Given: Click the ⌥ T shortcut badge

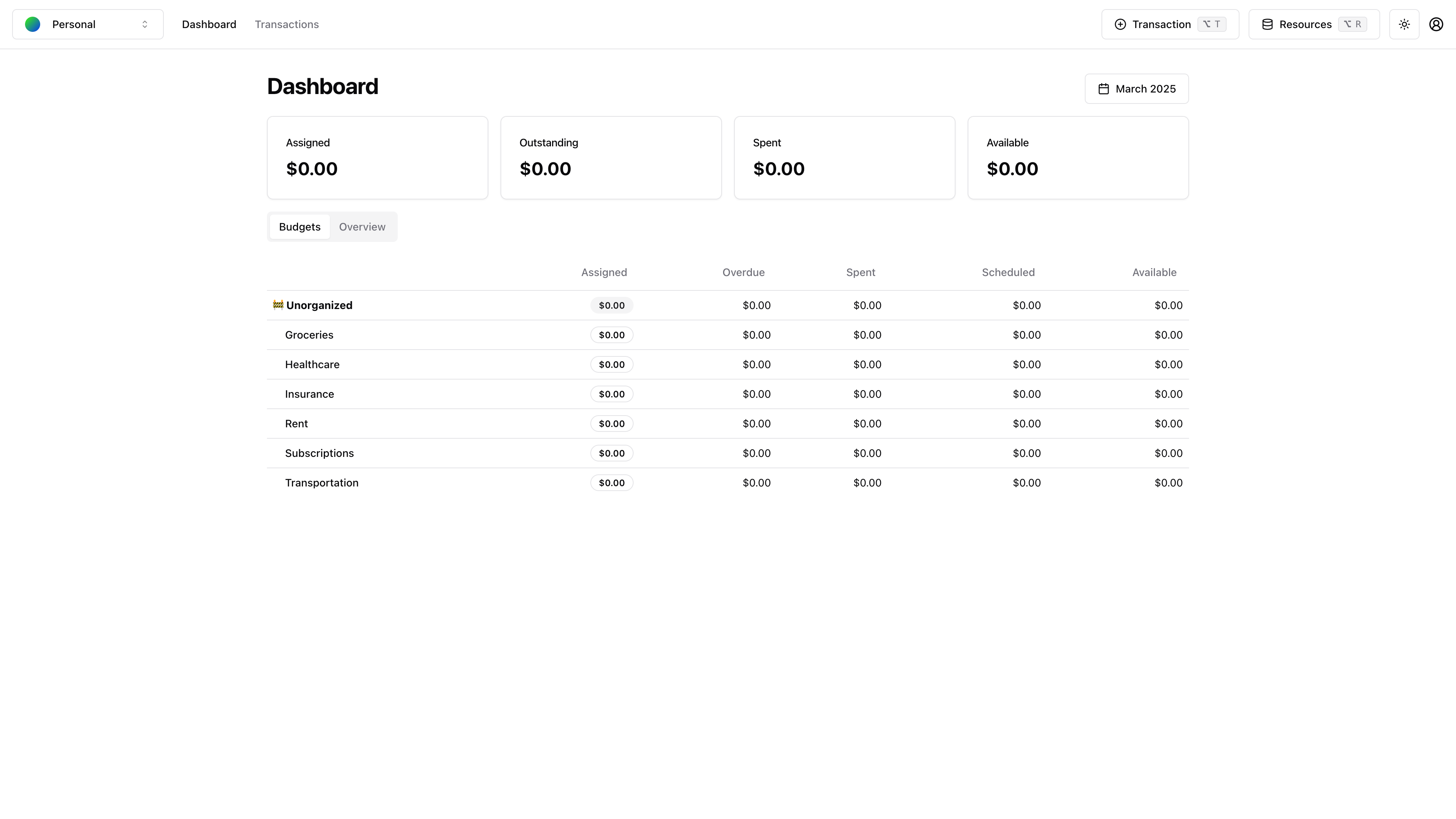Looking at the screenshot, I should point(1211,24).
